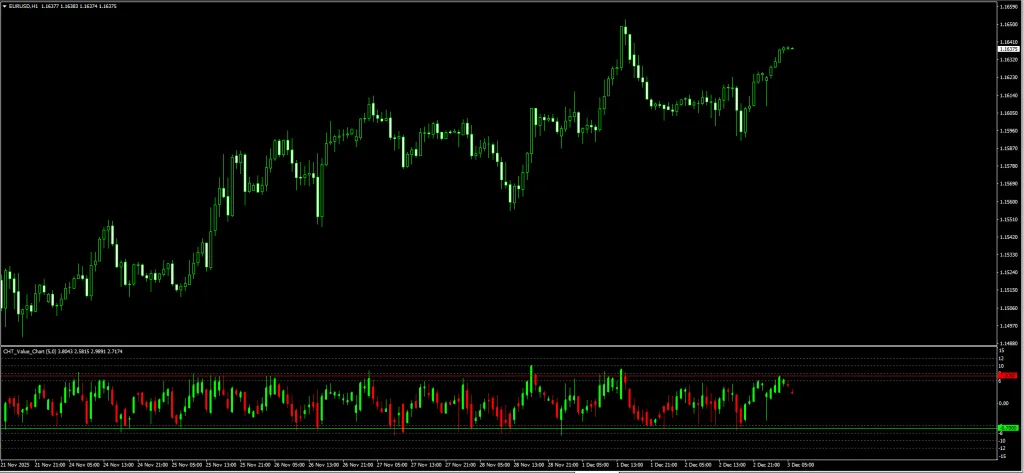Click the 1.15420 price scale label
1024x473 pixels.
(x=1009, y=236)
